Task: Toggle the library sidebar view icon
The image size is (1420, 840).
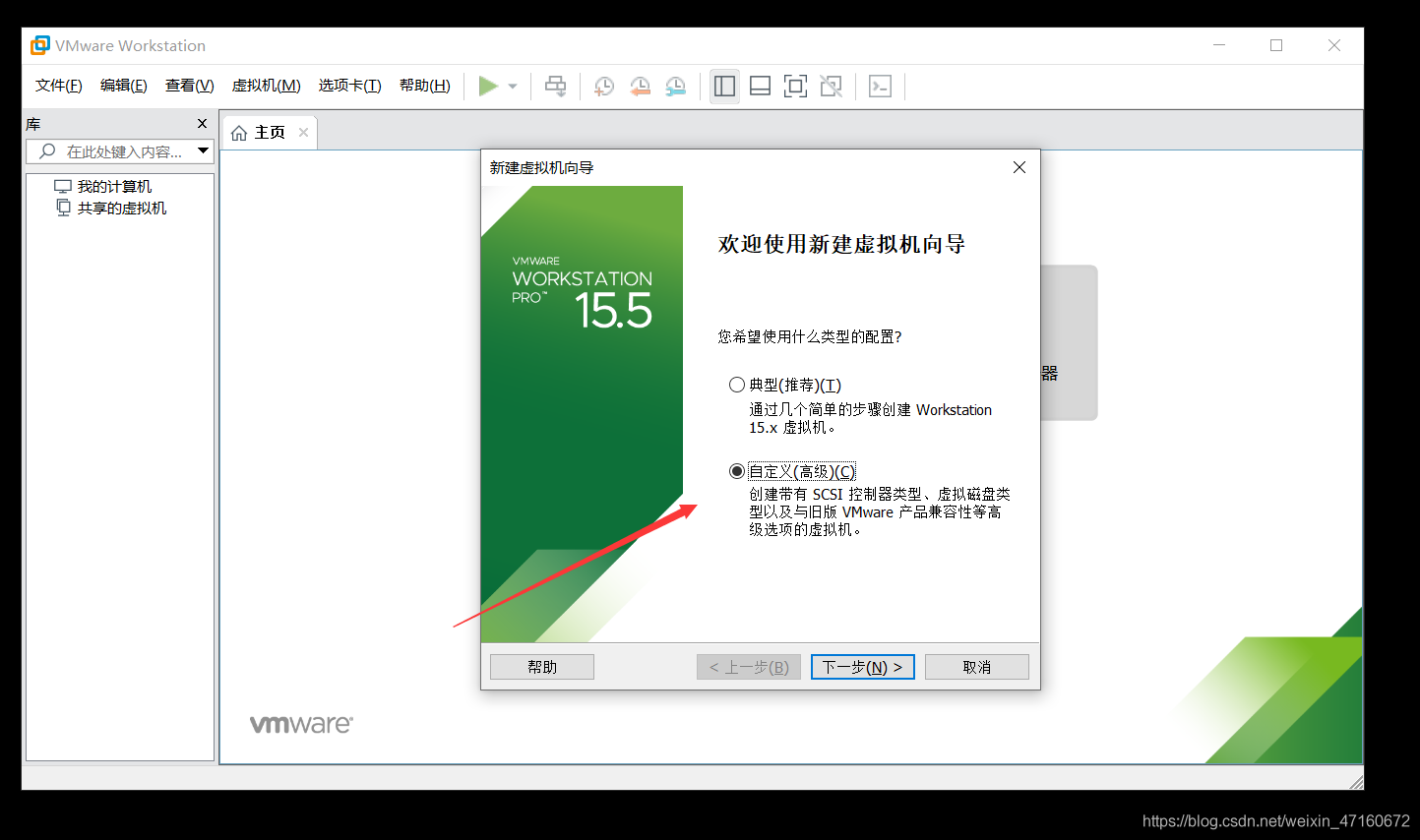Action: (725, 87)
